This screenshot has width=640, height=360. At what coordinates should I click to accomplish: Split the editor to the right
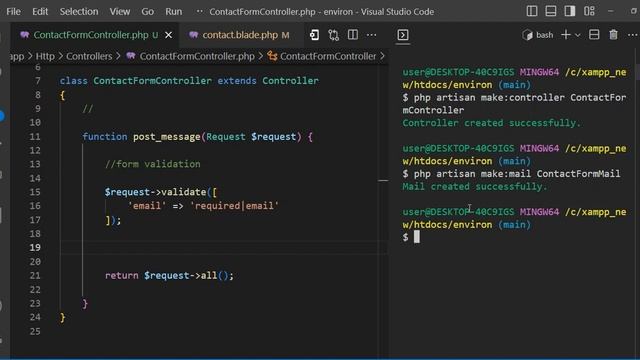tap(353, 35)
